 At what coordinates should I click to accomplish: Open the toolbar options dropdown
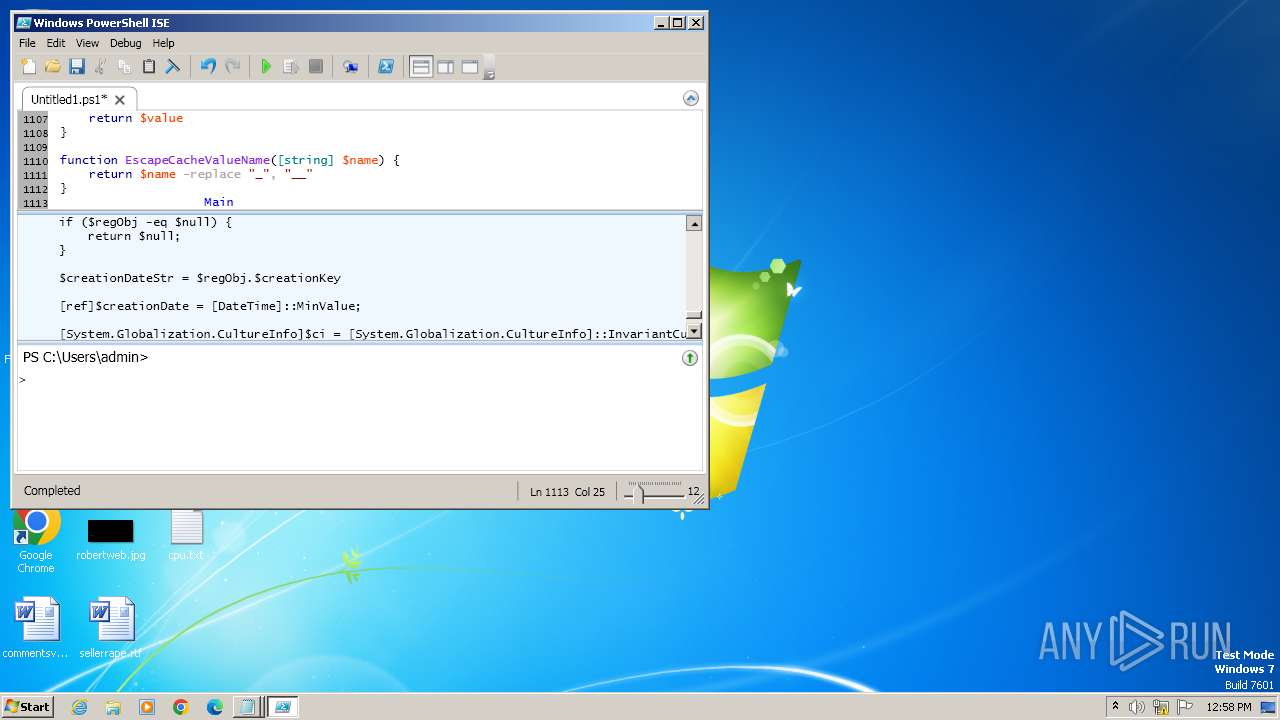pyautogui.click(x=490, y=68)
